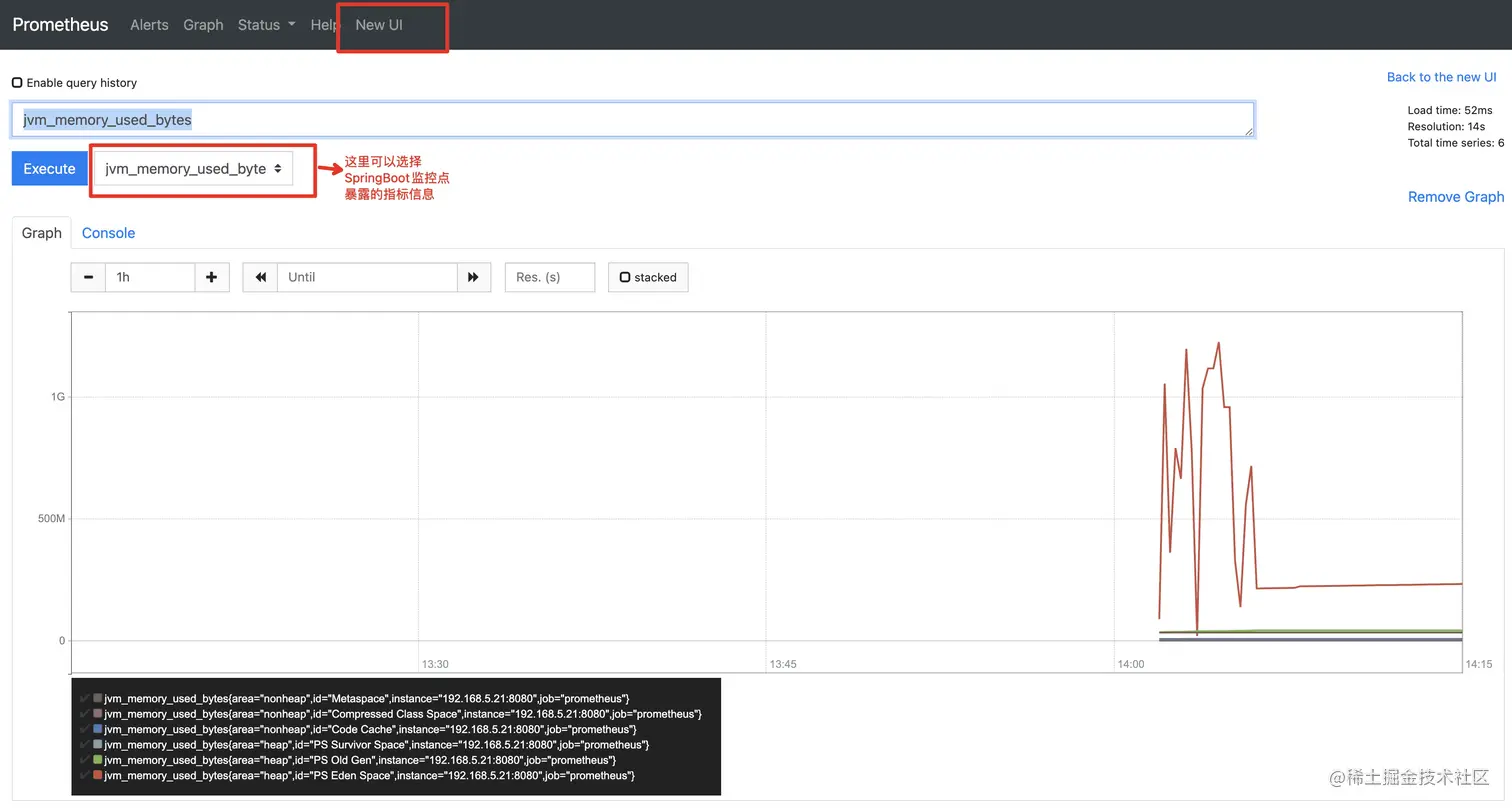Focus the query expression input field
Image resolution: width=1512 pixels, height=810 pixels.
click(632, 119)
